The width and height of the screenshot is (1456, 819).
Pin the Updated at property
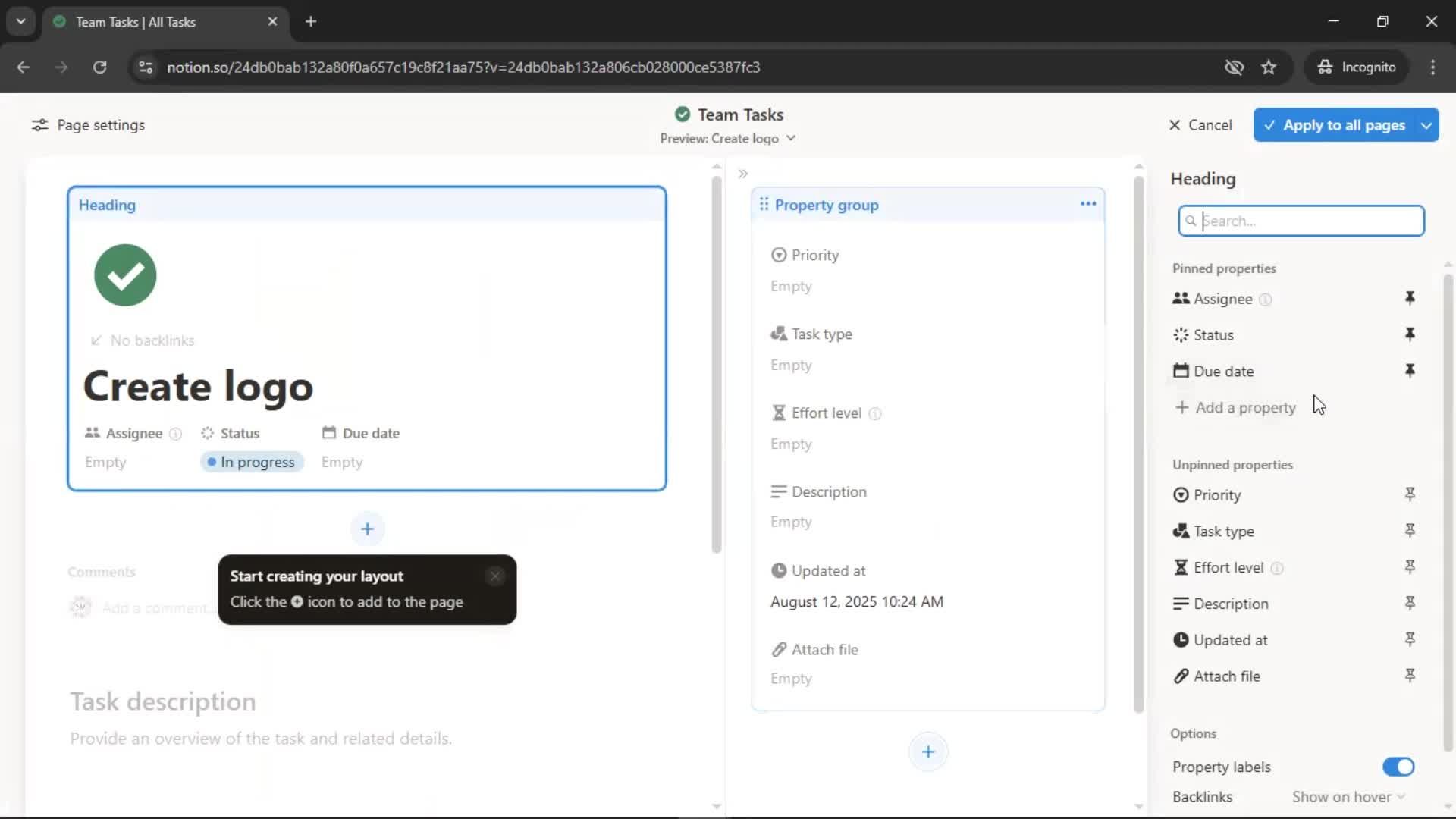1410,640
